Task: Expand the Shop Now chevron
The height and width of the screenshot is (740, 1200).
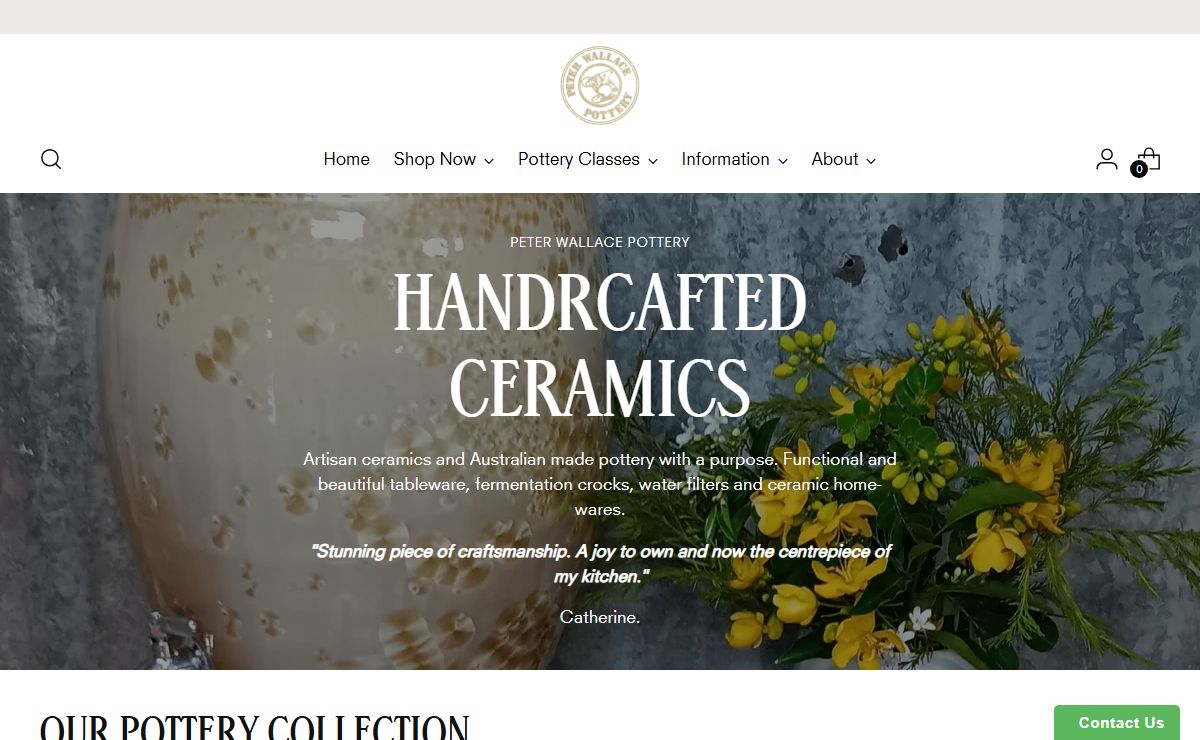Action: pos(489,161)
